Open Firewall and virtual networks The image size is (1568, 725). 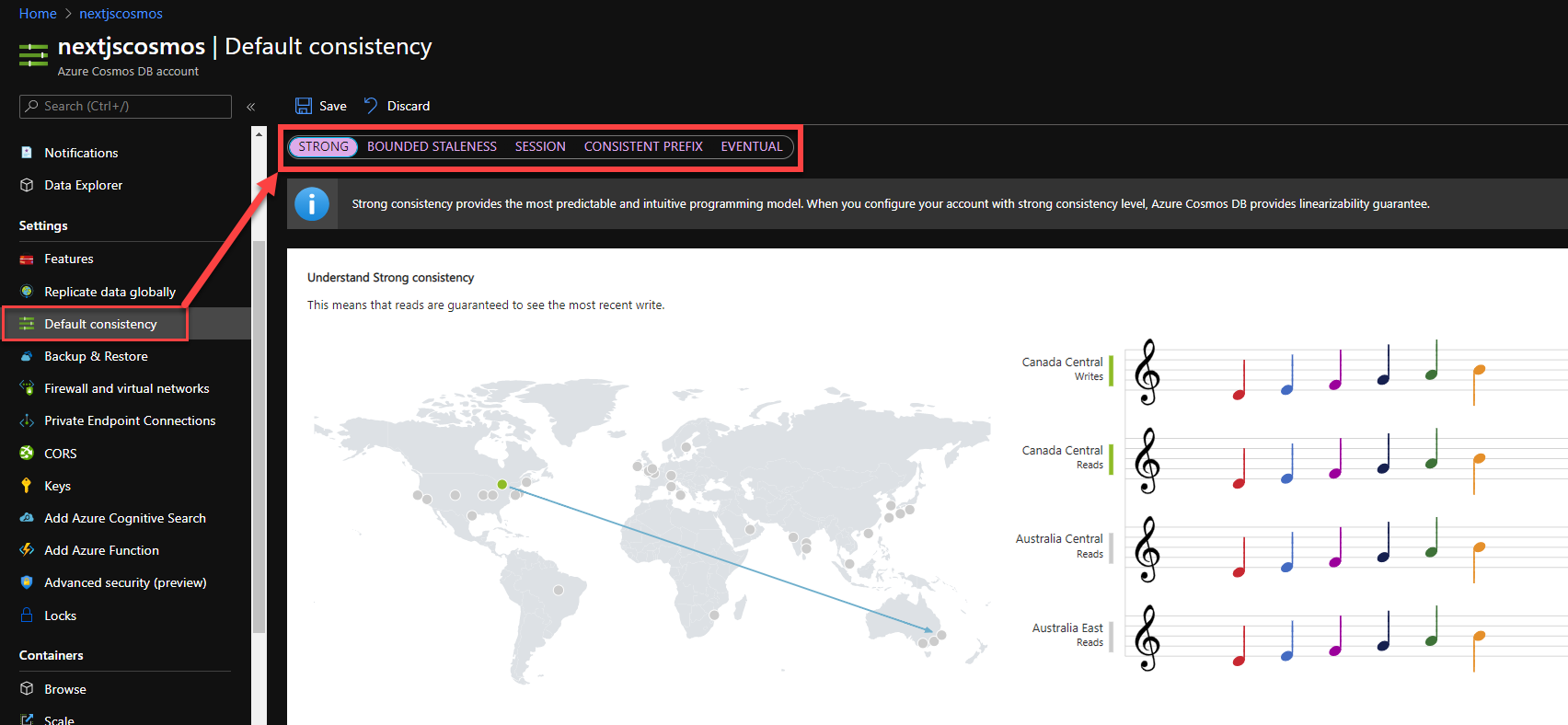[126, 388]
